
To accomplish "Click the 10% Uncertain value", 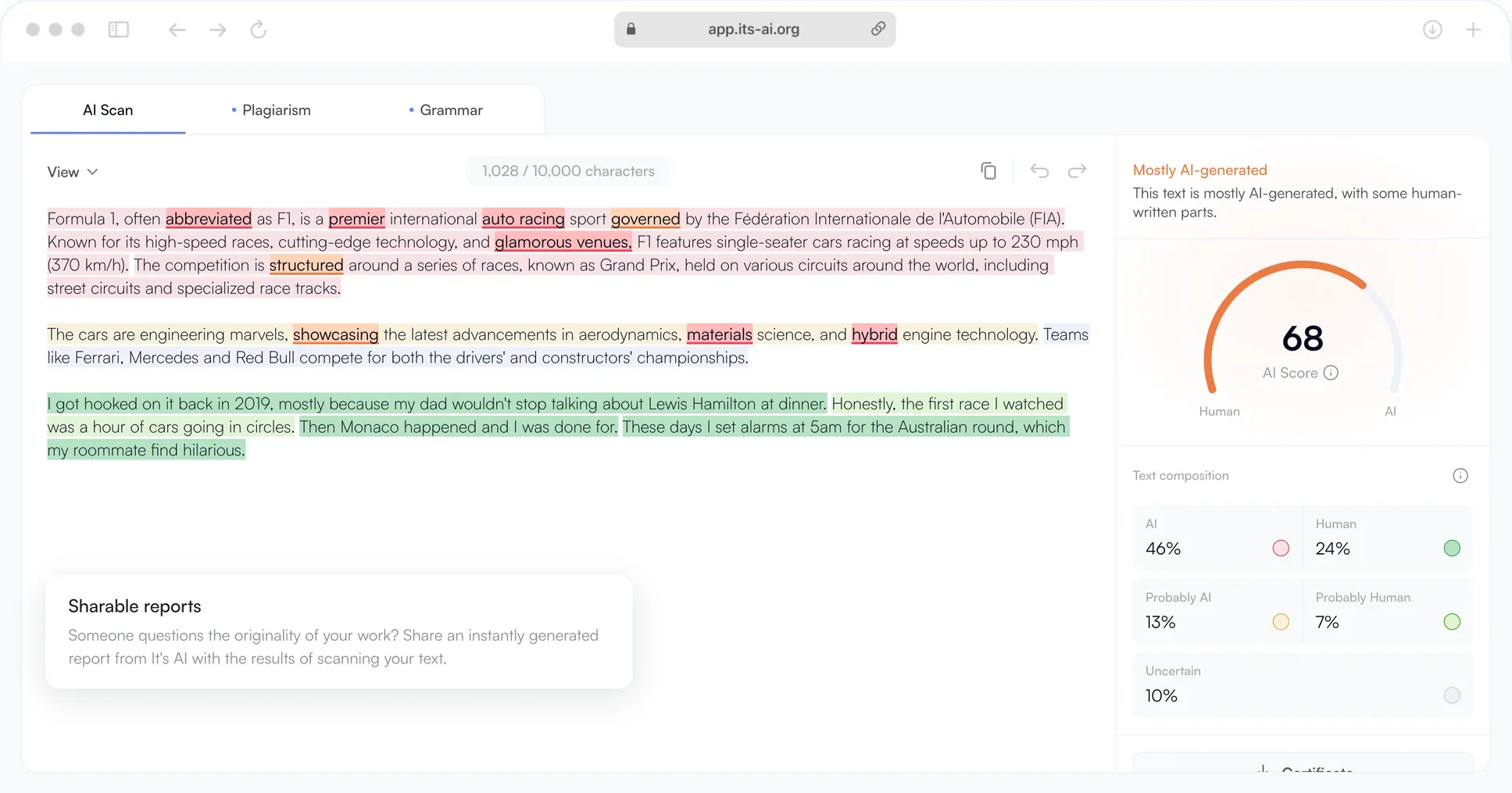I will pos(1161,695).
